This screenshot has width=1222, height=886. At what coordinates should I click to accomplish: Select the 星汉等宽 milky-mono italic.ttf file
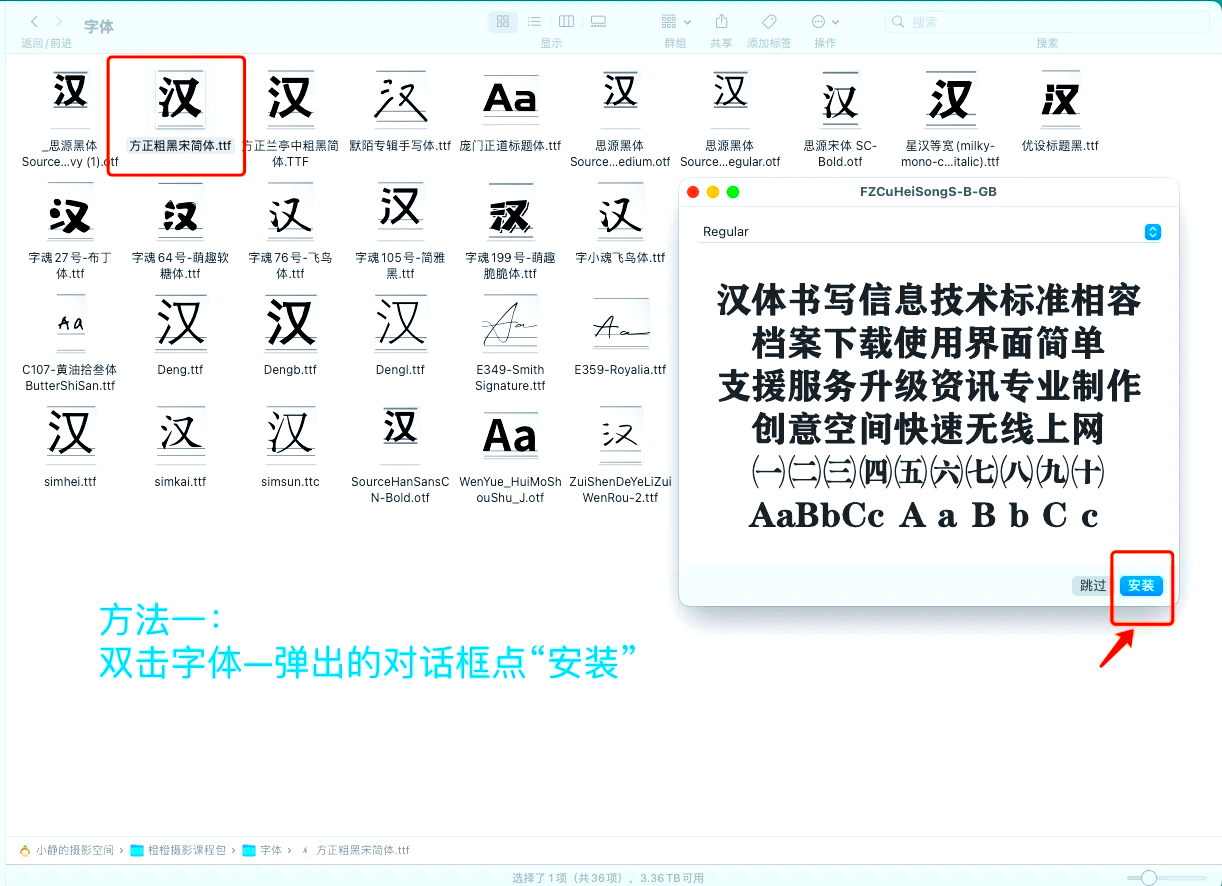(950, 120)
